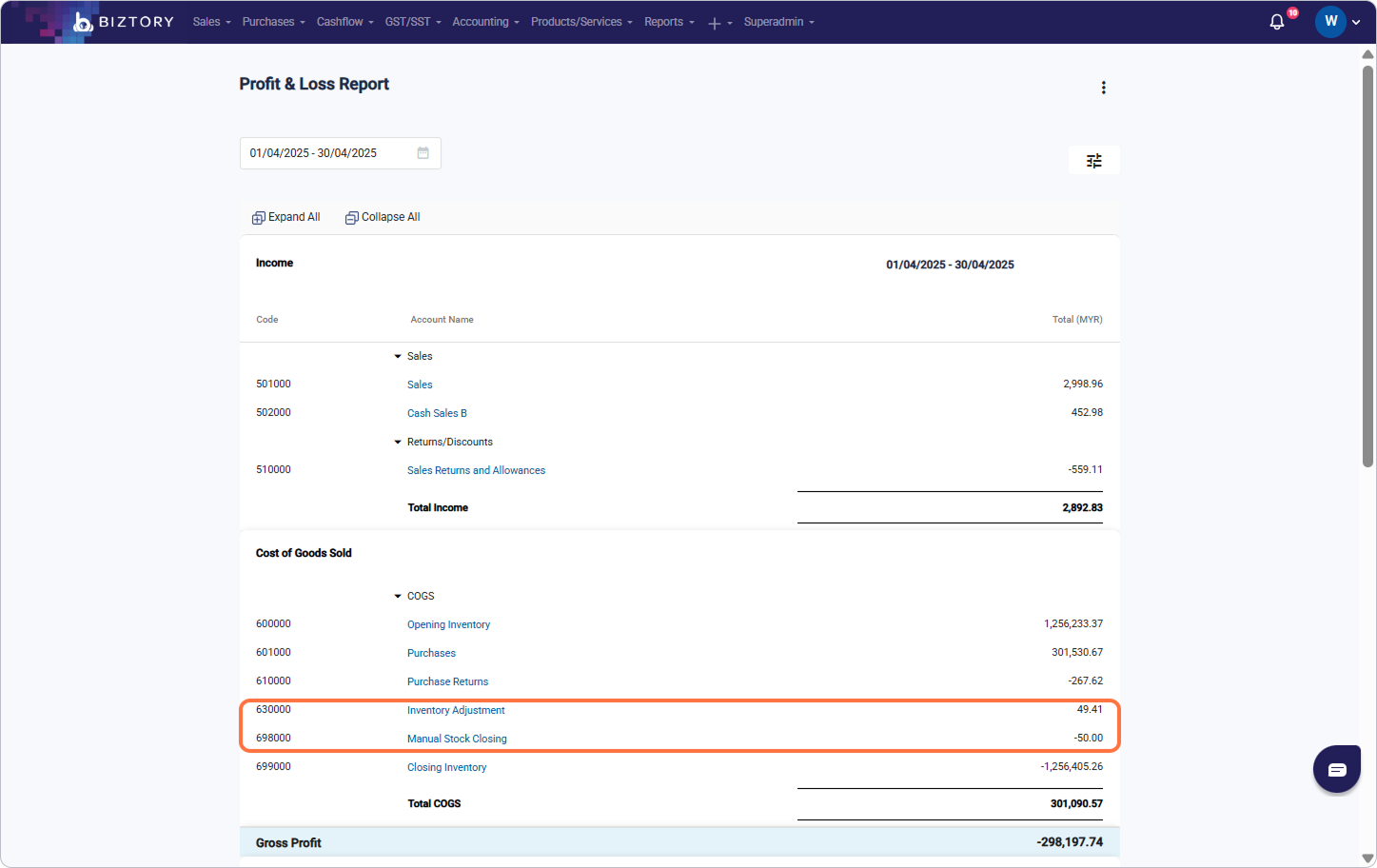Open the Manual Stock Closing link

[x=457, y=739]
